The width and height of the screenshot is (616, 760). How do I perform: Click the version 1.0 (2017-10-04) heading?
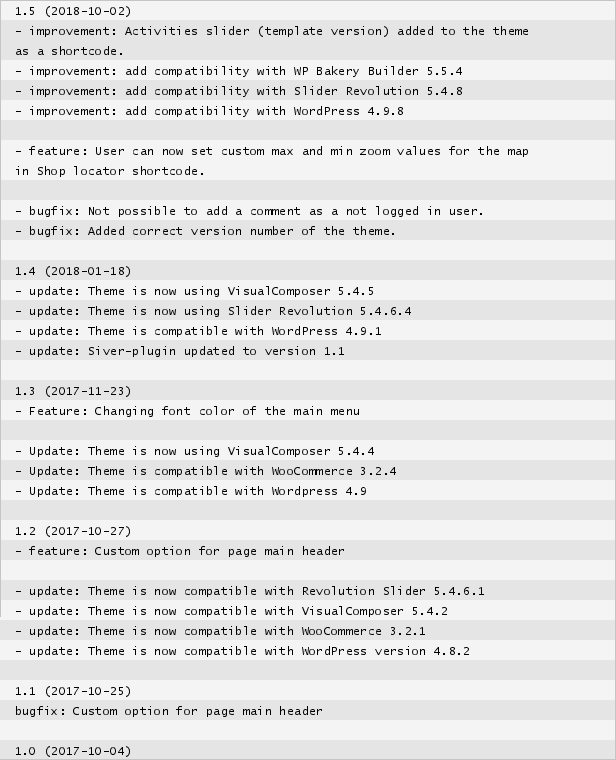pyautogui.click(x=72, y=751)
